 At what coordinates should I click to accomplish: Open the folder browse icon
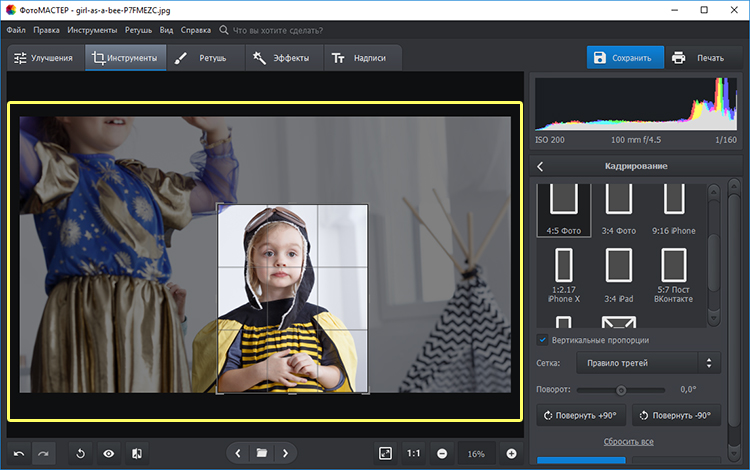261,454
